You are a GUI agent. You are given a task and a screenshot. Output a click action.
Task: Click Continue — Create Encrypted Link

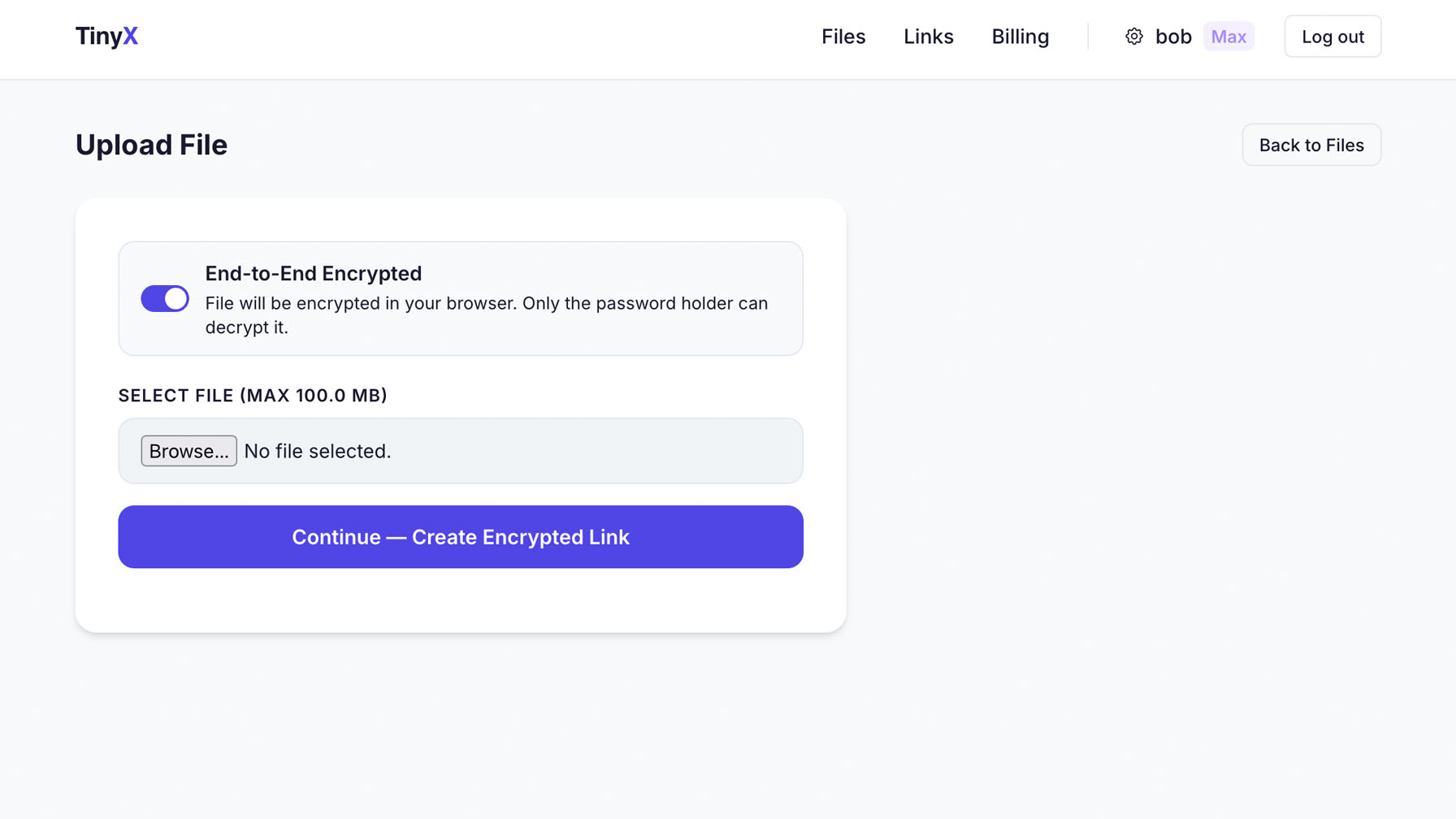pos(460,536)
